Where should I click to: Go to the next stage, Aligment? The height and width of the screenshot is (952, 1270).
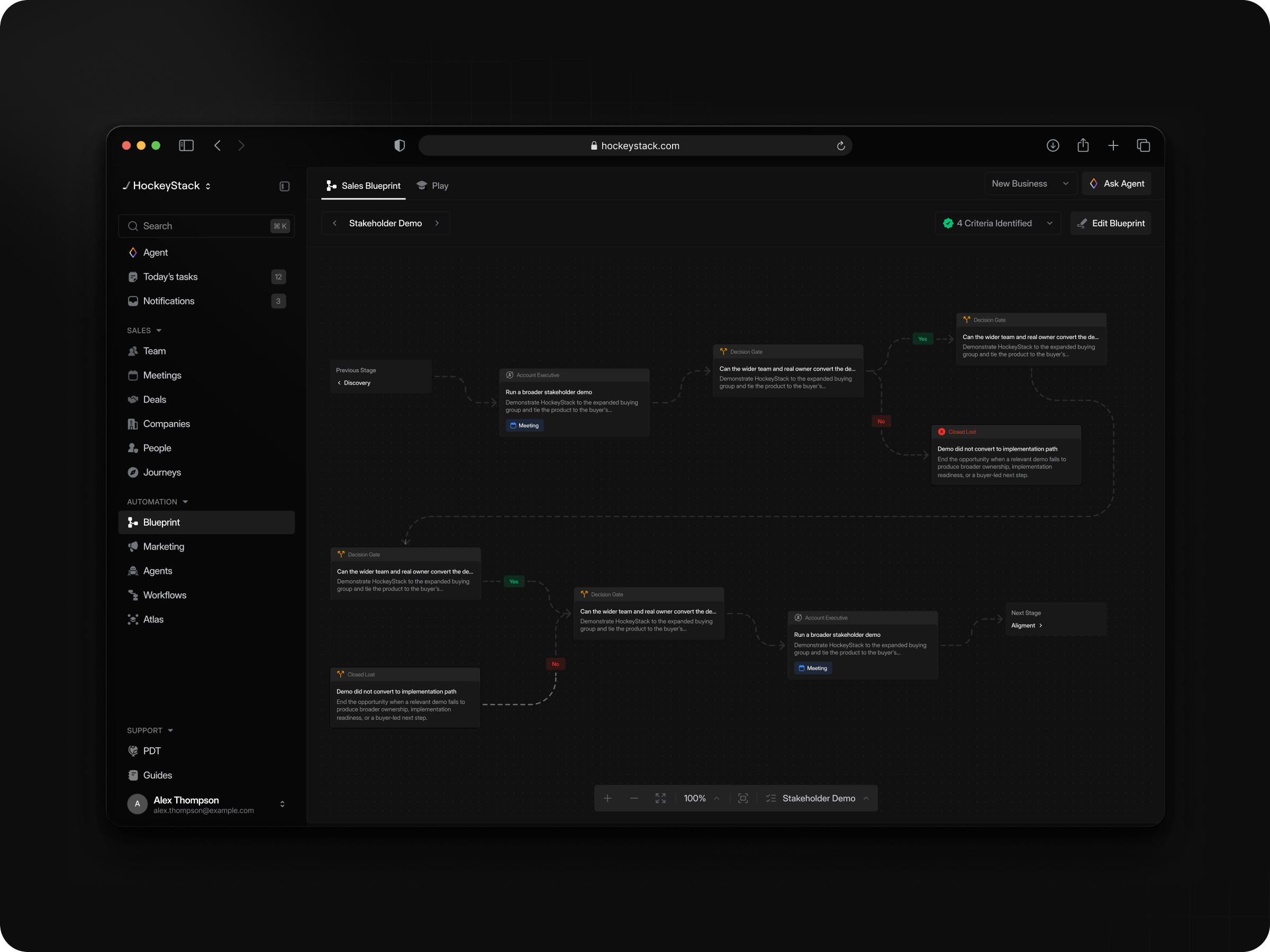(1027, 626)
